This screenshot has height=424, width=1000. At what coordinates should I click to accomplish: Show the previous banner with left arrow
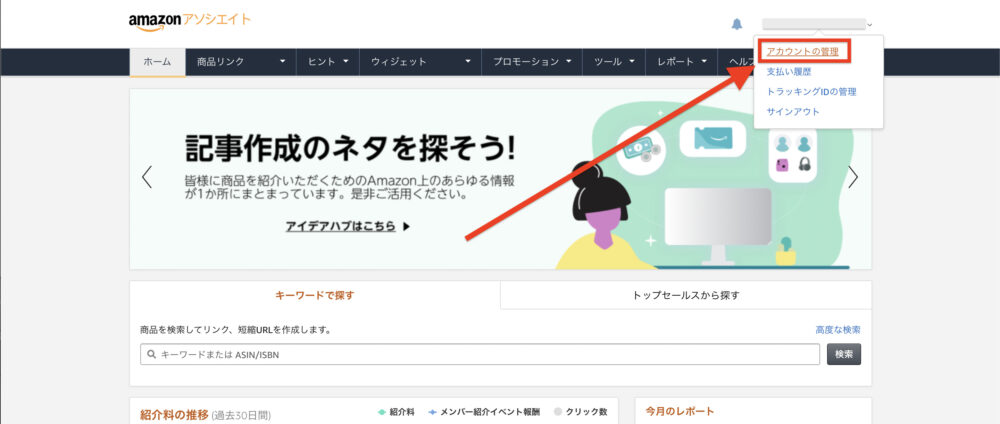tap(147, 177)
